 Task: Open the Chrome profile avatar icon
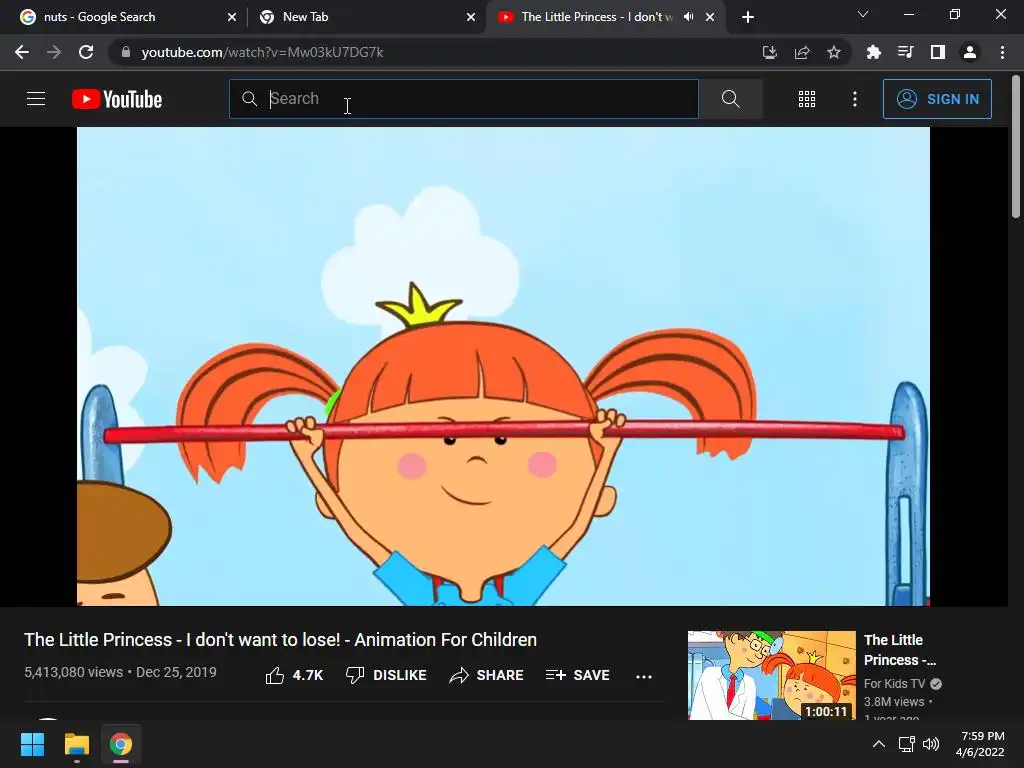[970, 52]
